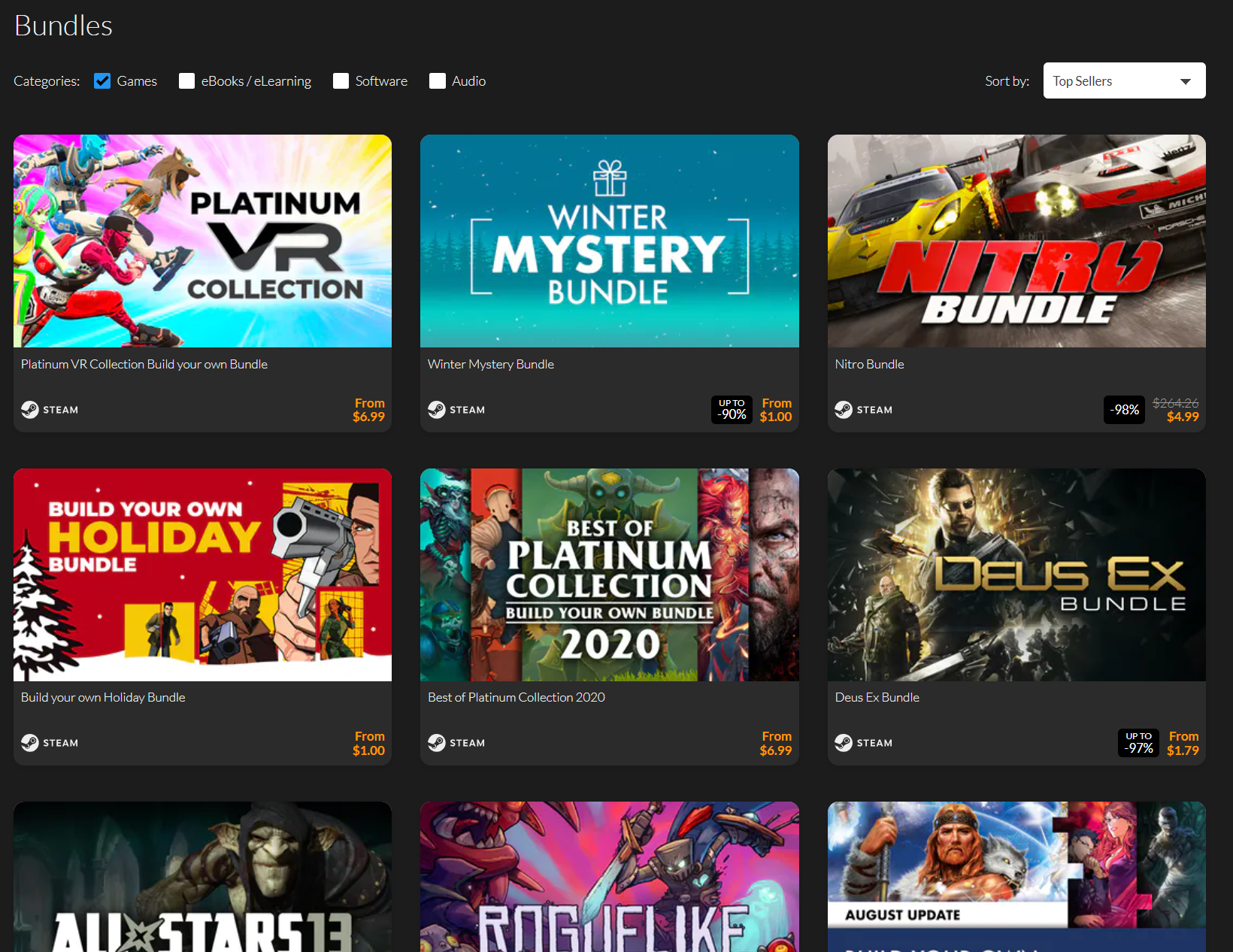The image size is (1233, 952).
Task: Click the 'From $6.99' price on Platinum VR card
Action: [x=368, y=410]
